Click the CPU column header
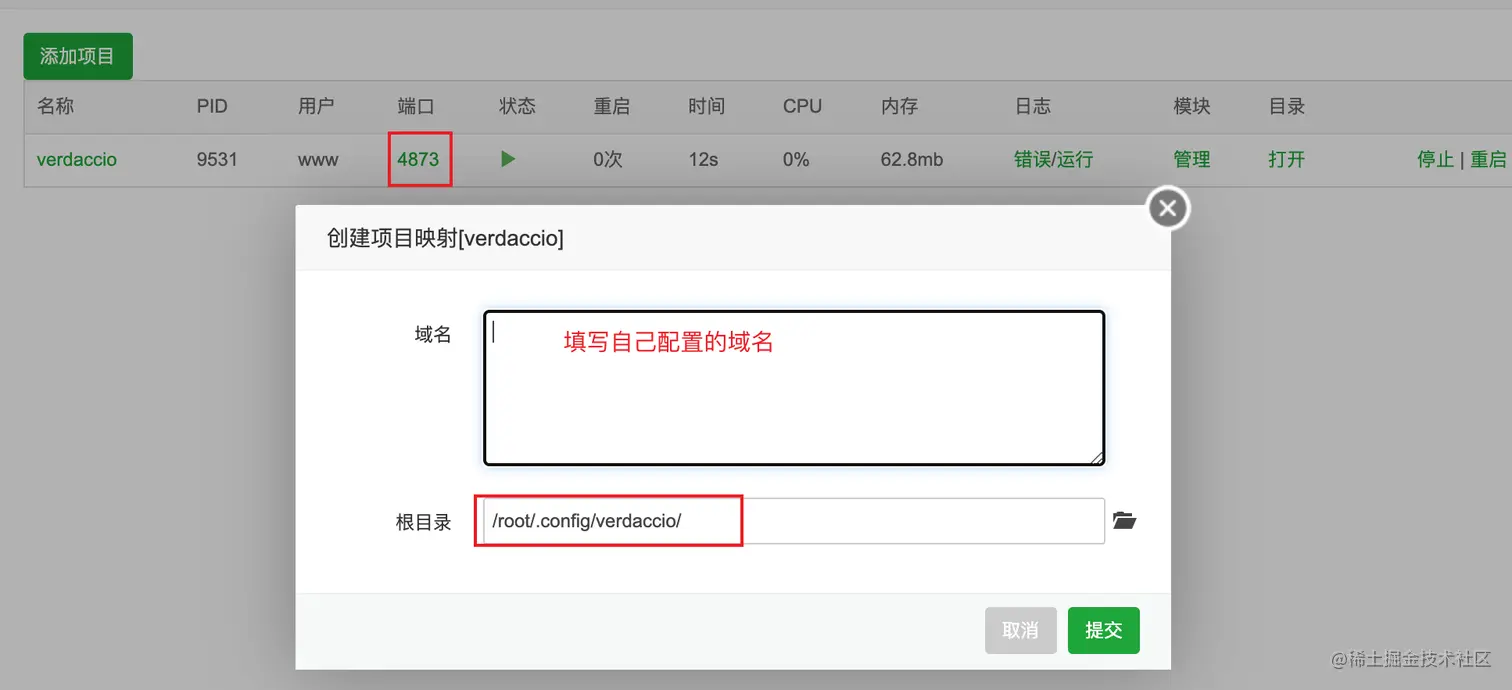The image size is (1512, 690). click(802, 106)
